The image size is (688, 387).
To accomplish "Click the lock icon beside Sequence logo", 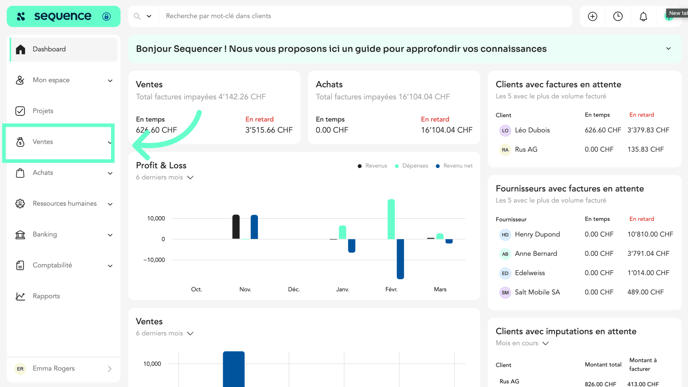I will pyautogui.click(x=106, y=17).
